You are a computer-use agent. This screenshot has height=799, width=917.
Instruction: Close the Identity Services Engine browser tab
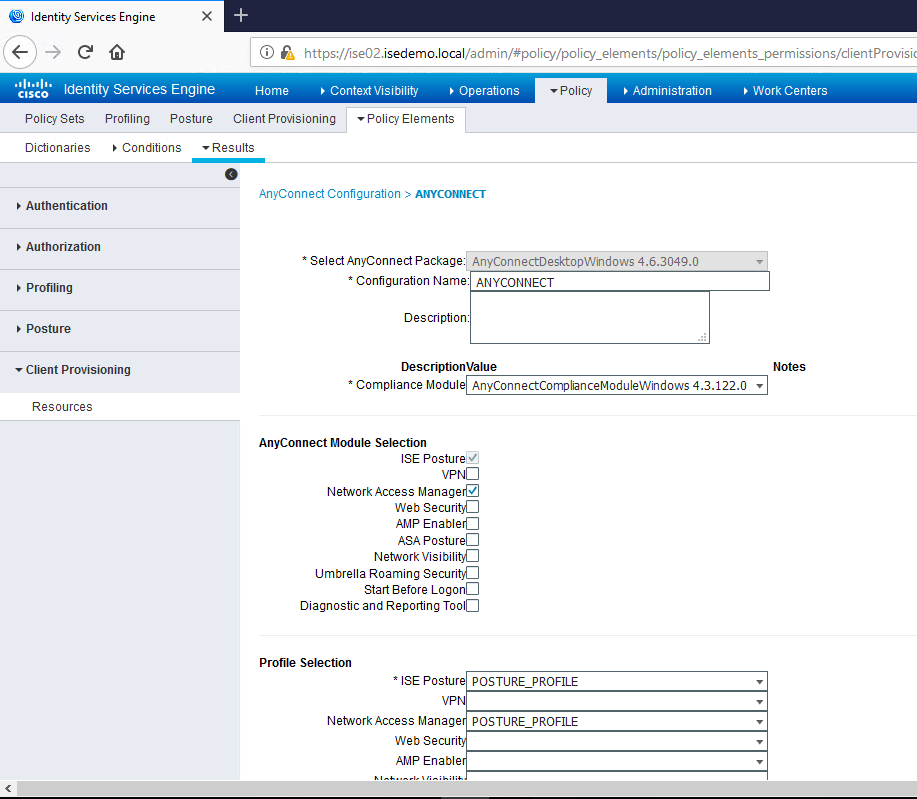[206, 16]
